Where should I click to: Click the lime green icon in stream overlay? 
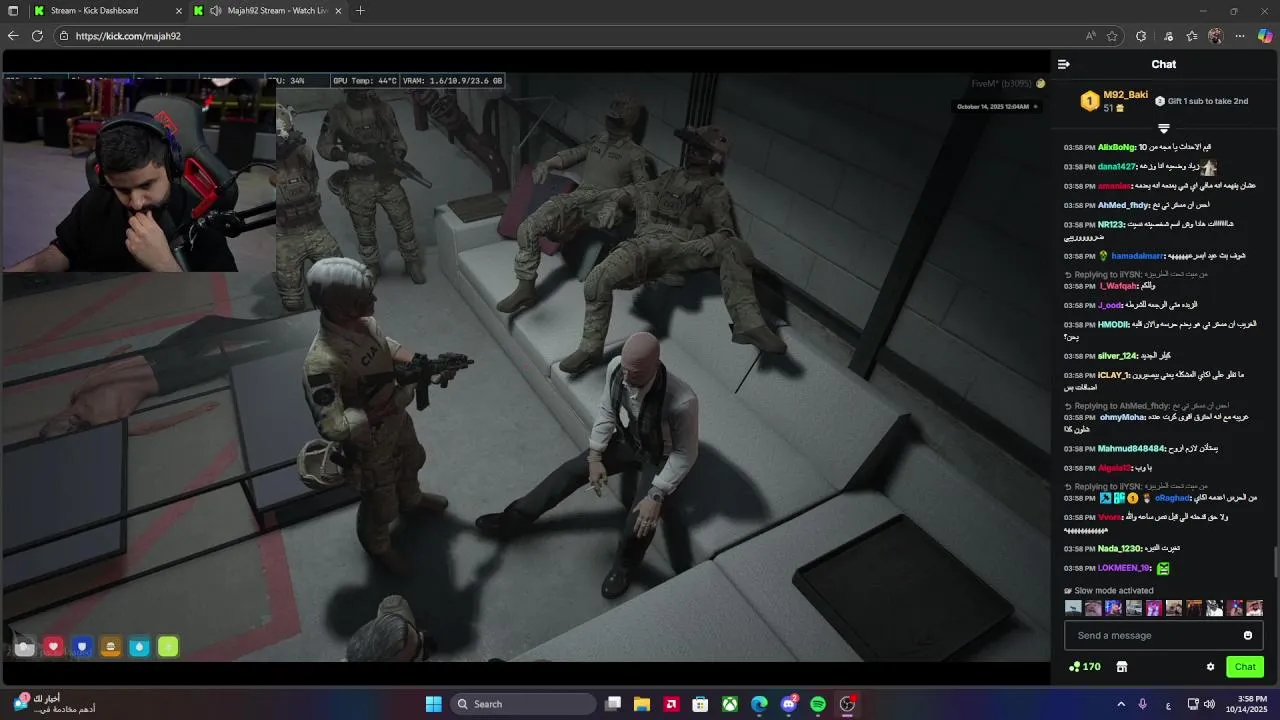pos(168,647)
